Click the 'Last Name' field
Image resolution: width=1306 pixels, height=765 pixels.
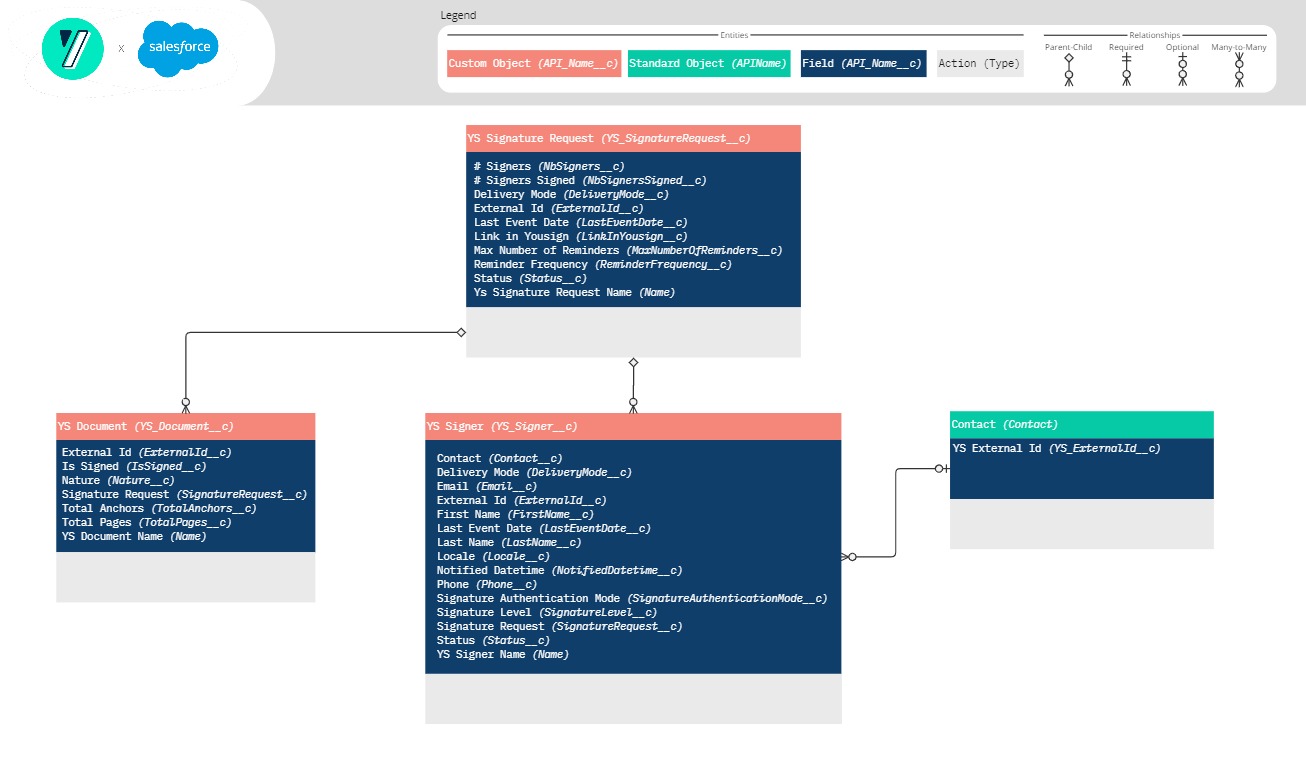tap(509, 542)
